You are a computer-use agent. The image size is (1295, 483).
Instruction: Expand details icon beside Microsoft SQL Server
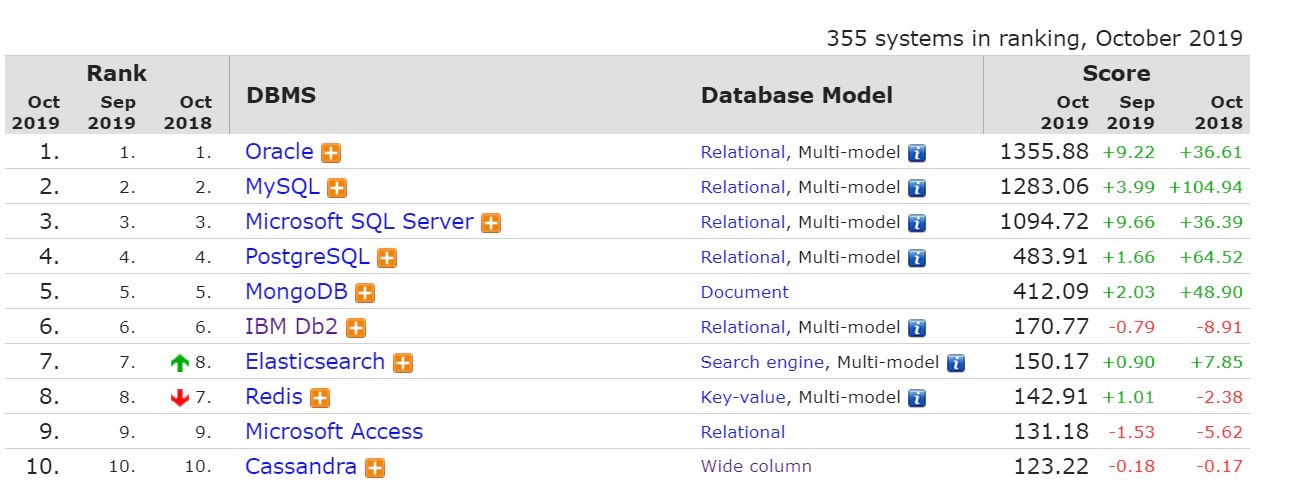pyautogui.click(x=491, y=223)
